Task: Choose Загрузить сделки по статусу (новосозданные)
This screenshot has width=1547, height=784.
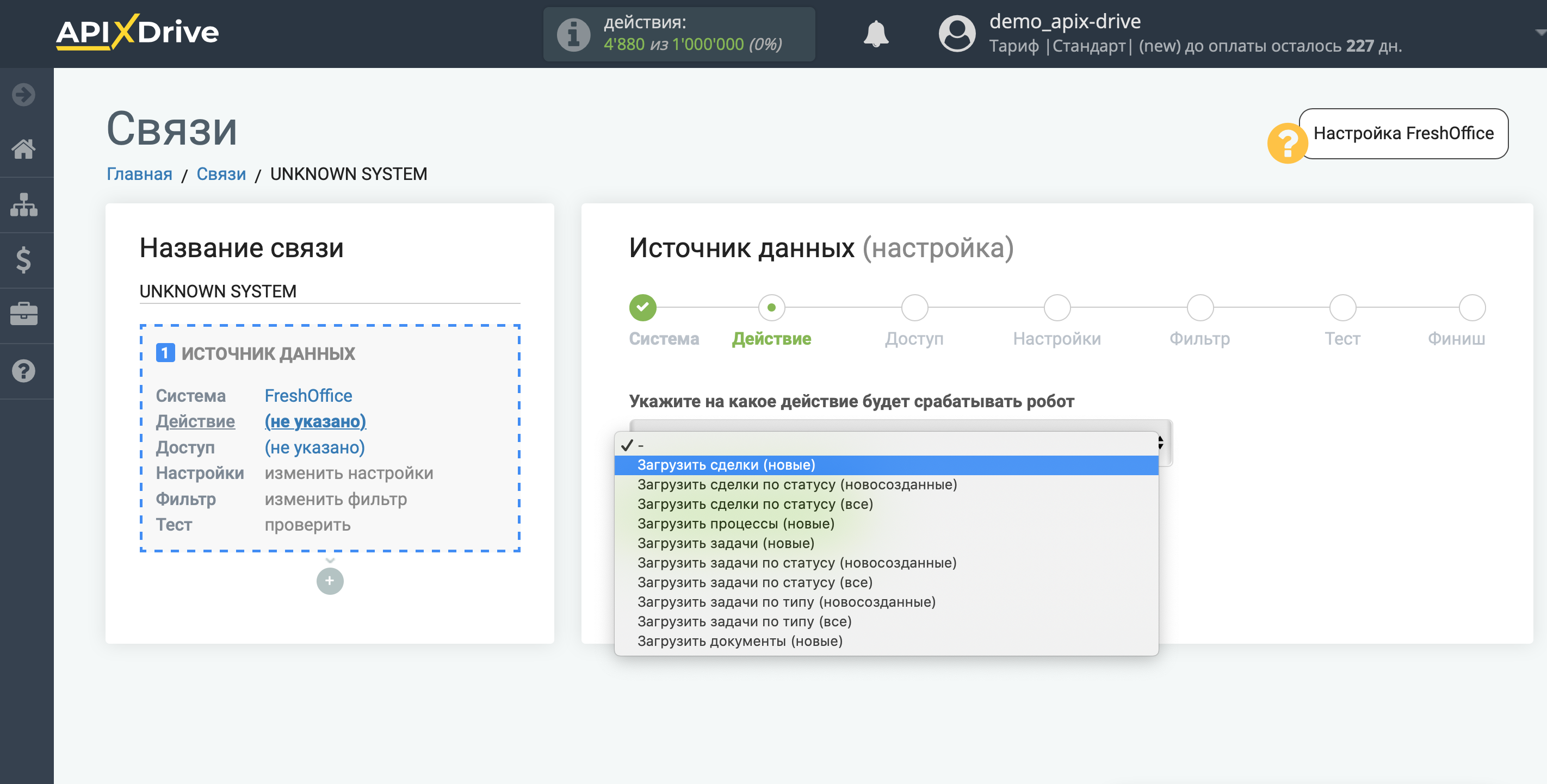Action: [886, 484]
